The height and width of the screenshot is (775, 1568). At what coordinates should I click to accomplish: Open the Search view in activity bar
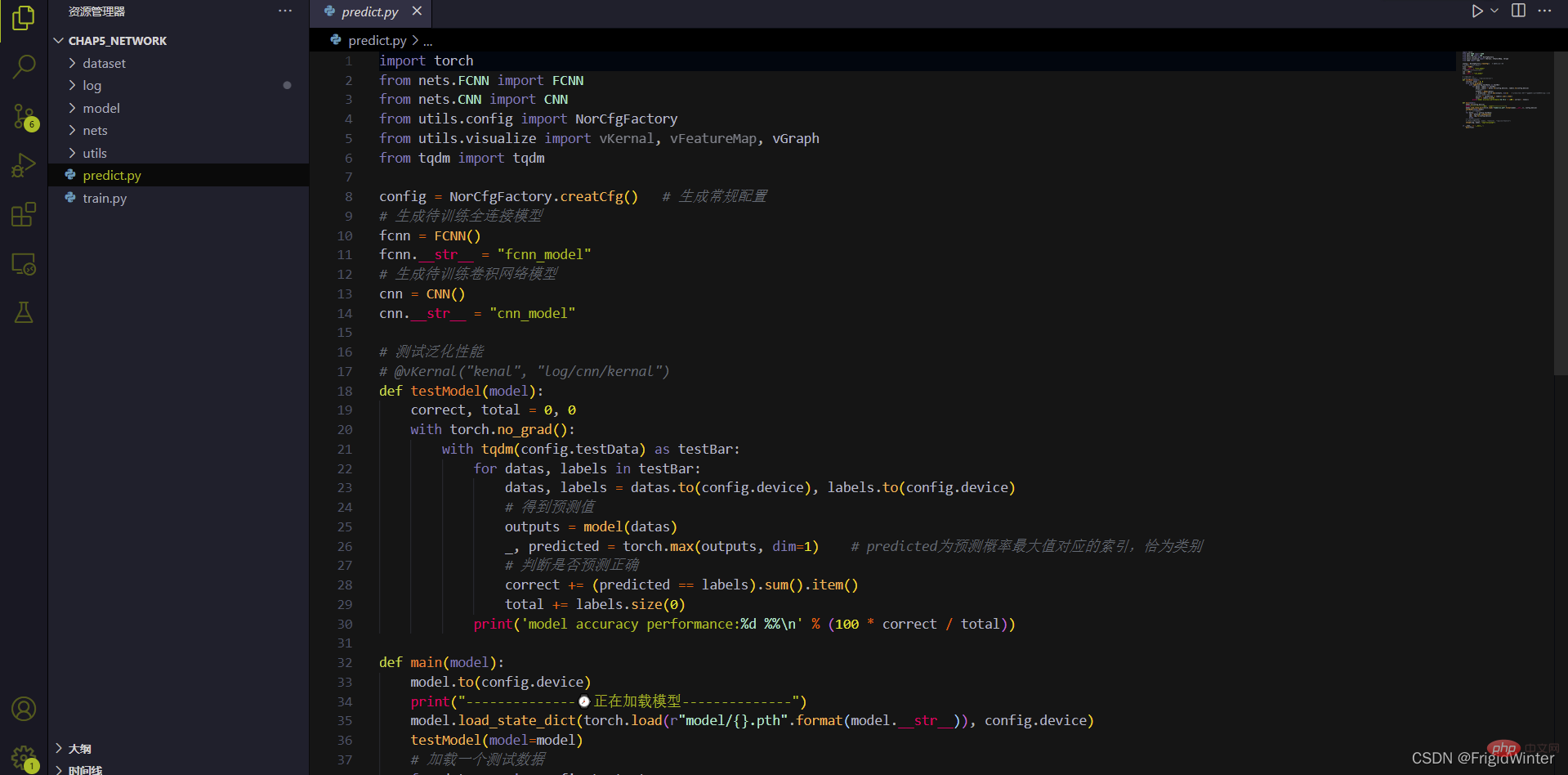pyautogui.click(x=24, y=66)
